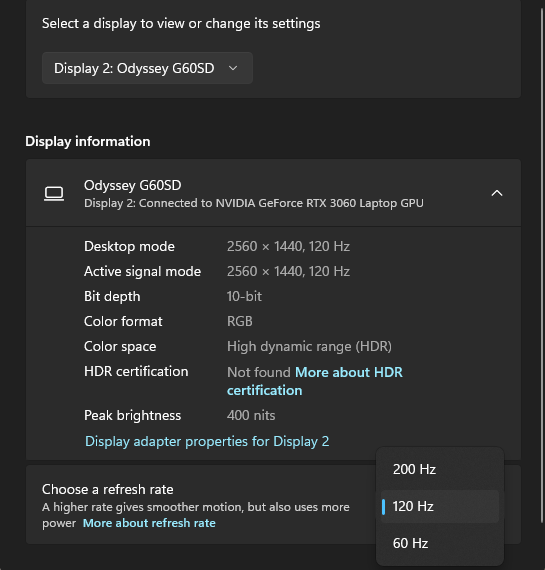Select 60 Hz refresh rate
This screenshot has height=570, width=545.
pyautogui.click(x=440, y=543)
